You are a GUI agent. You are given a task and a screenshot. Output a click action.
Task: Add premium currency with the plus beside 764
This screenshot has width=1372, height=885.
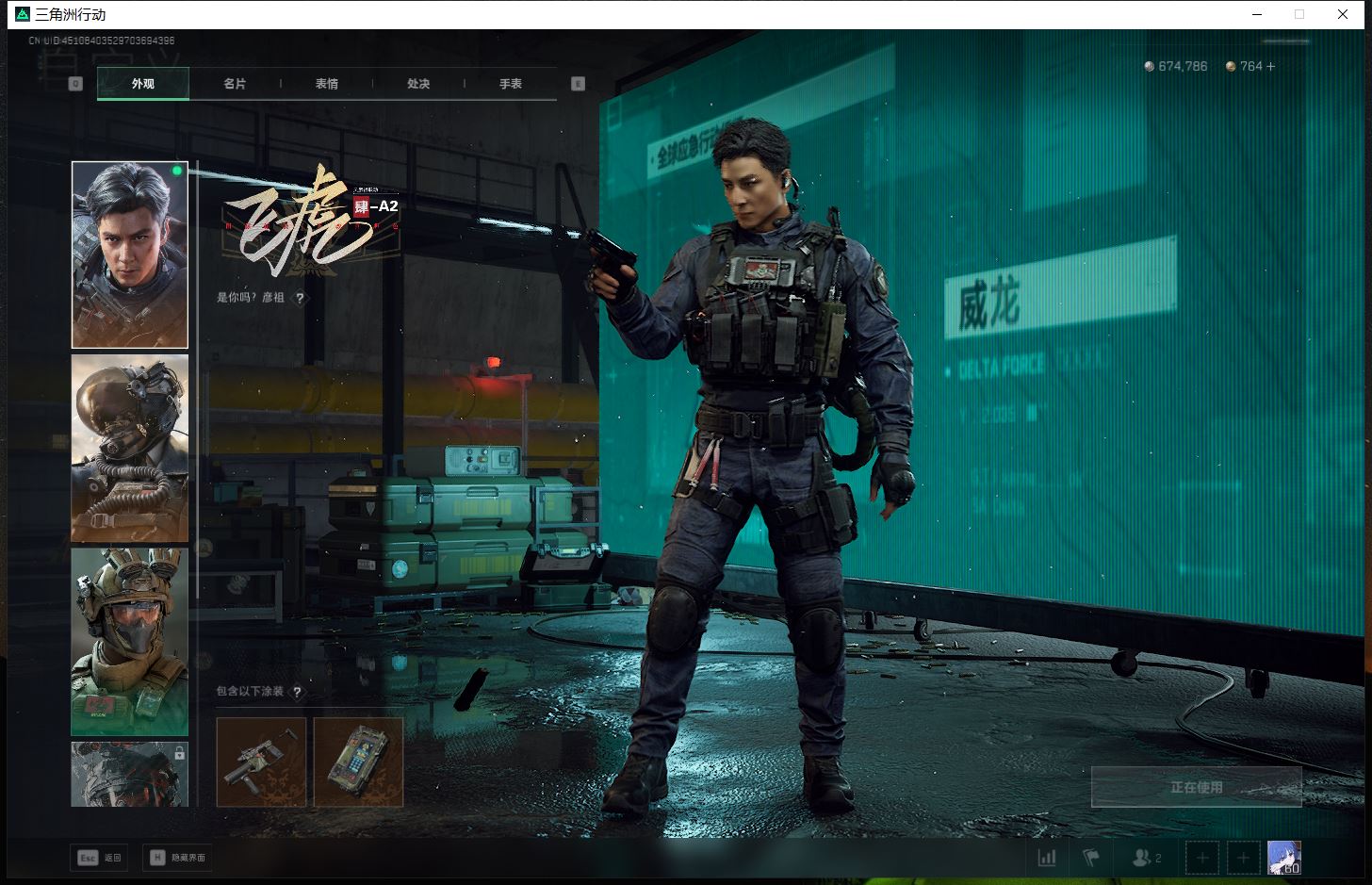point(1271,66)
